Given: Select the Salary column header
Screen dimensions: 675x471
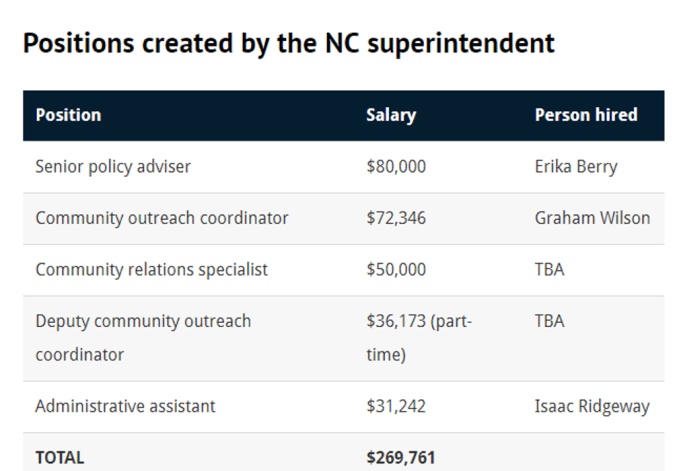Looking at the screenshot, I should pyautogui.click(x=391, y=115).
